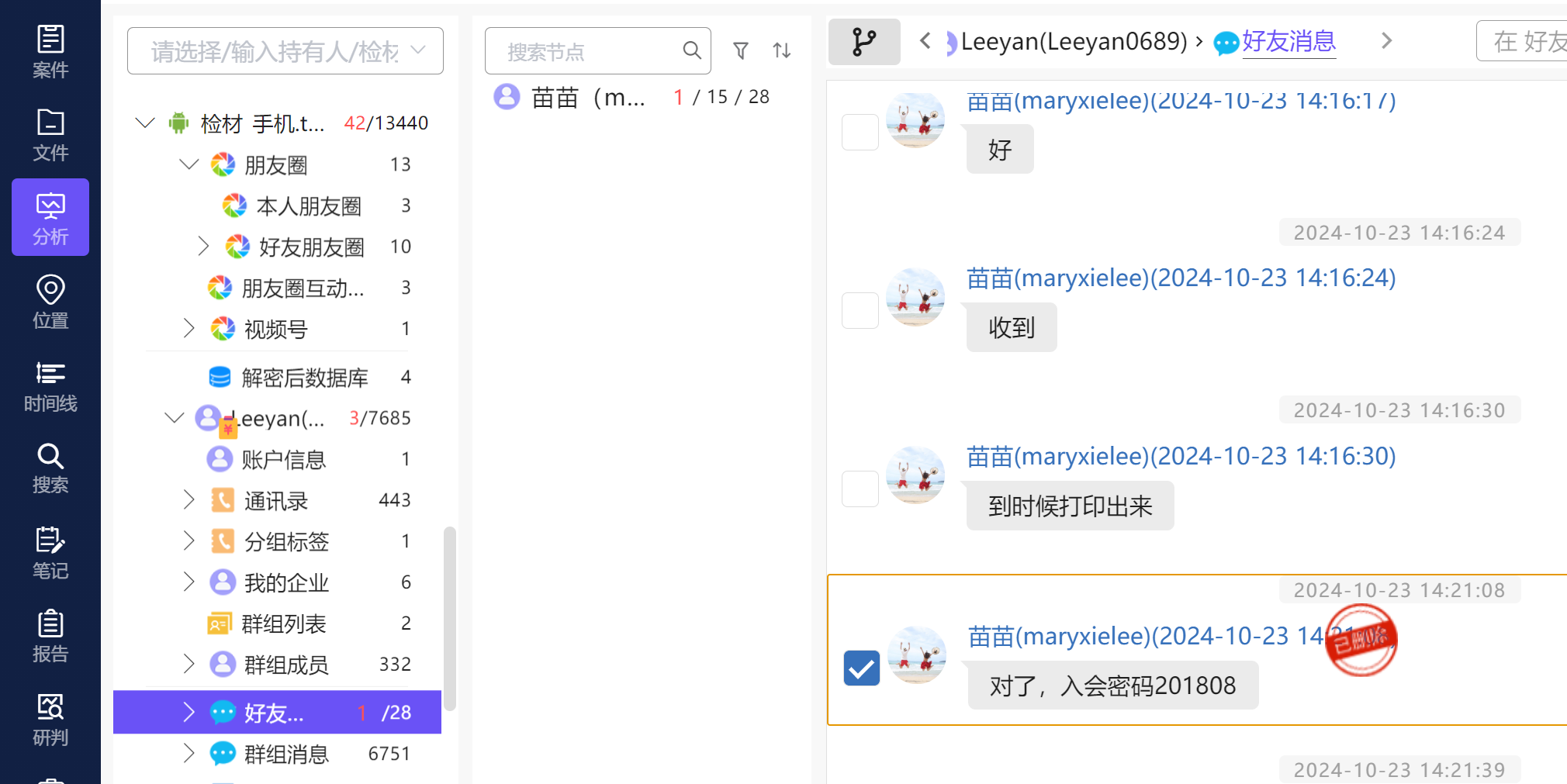Click the filter funnel icon
1567x784 pixels.
tap(741, 51)
